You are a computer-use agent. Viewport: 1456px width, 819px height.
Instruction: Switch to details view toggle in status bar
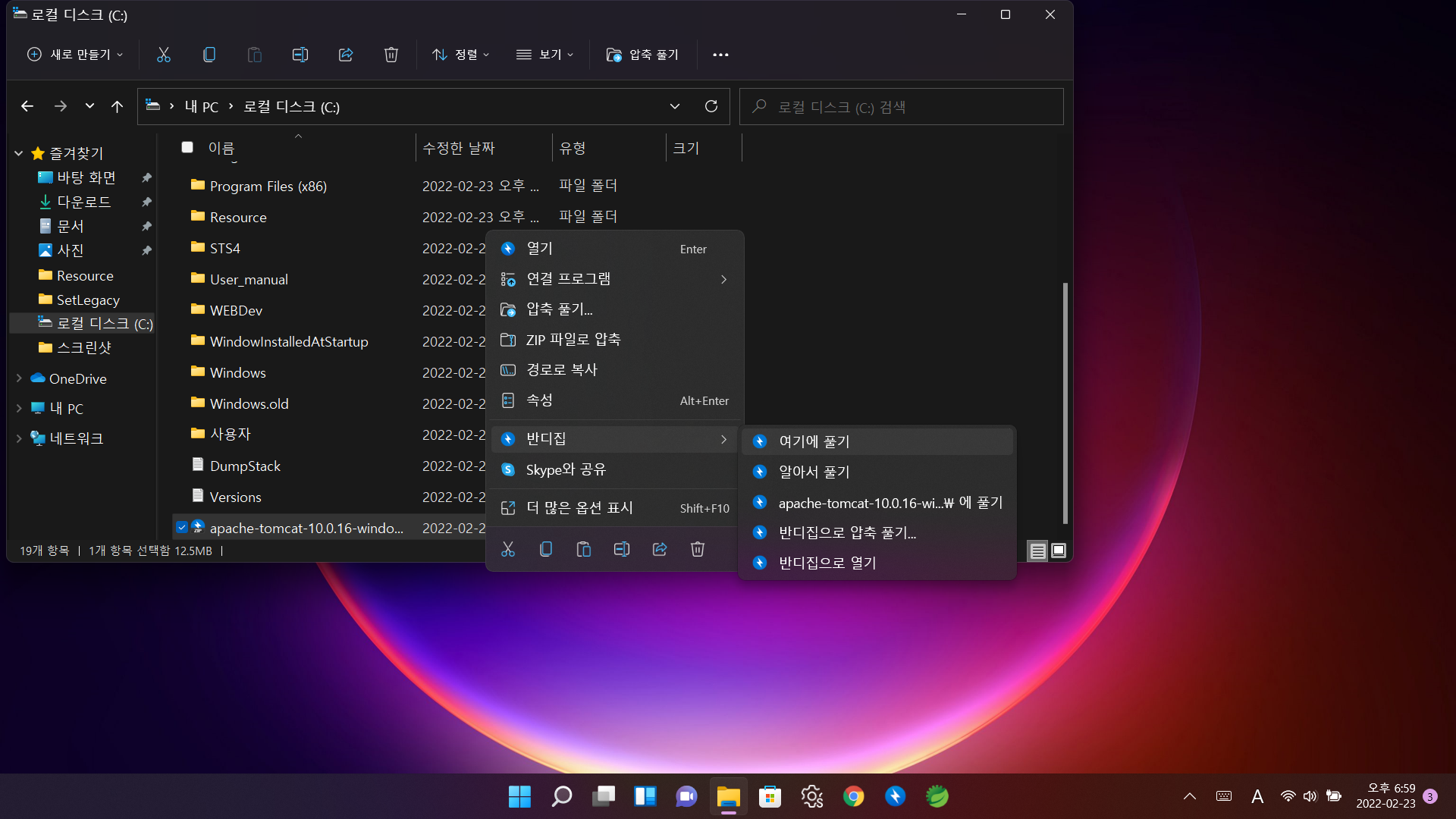tap(1037, 551)
